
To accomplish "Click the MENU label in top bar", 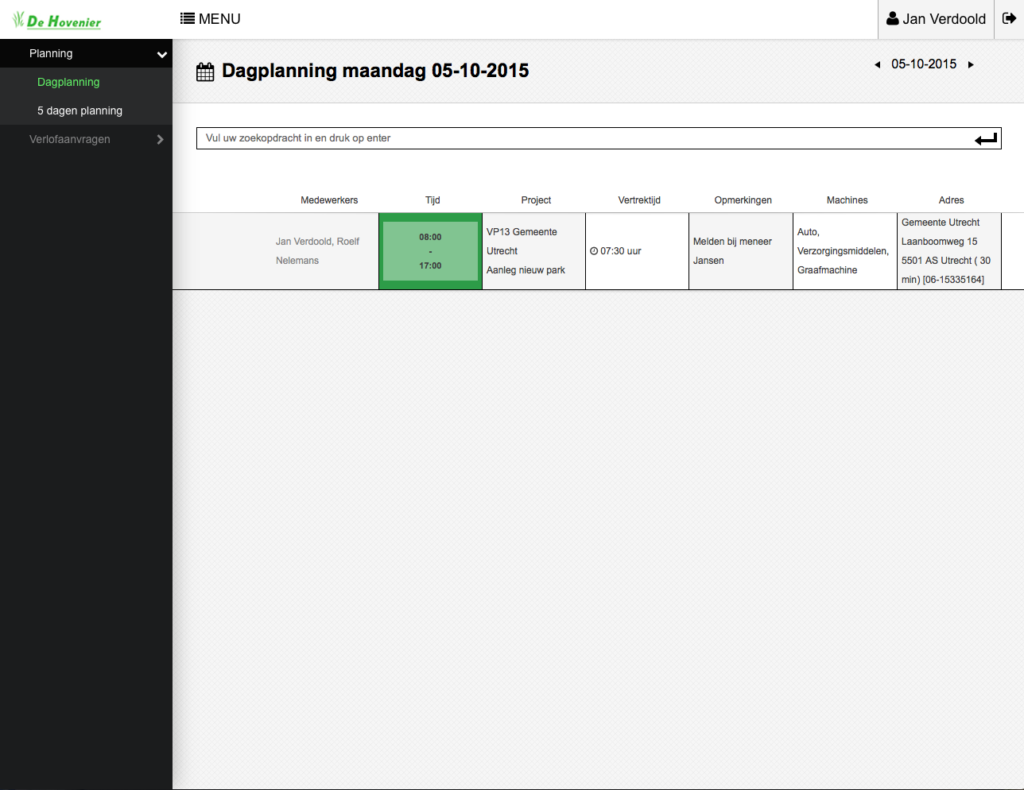I will pyautogui.click(x=219, y=19).
